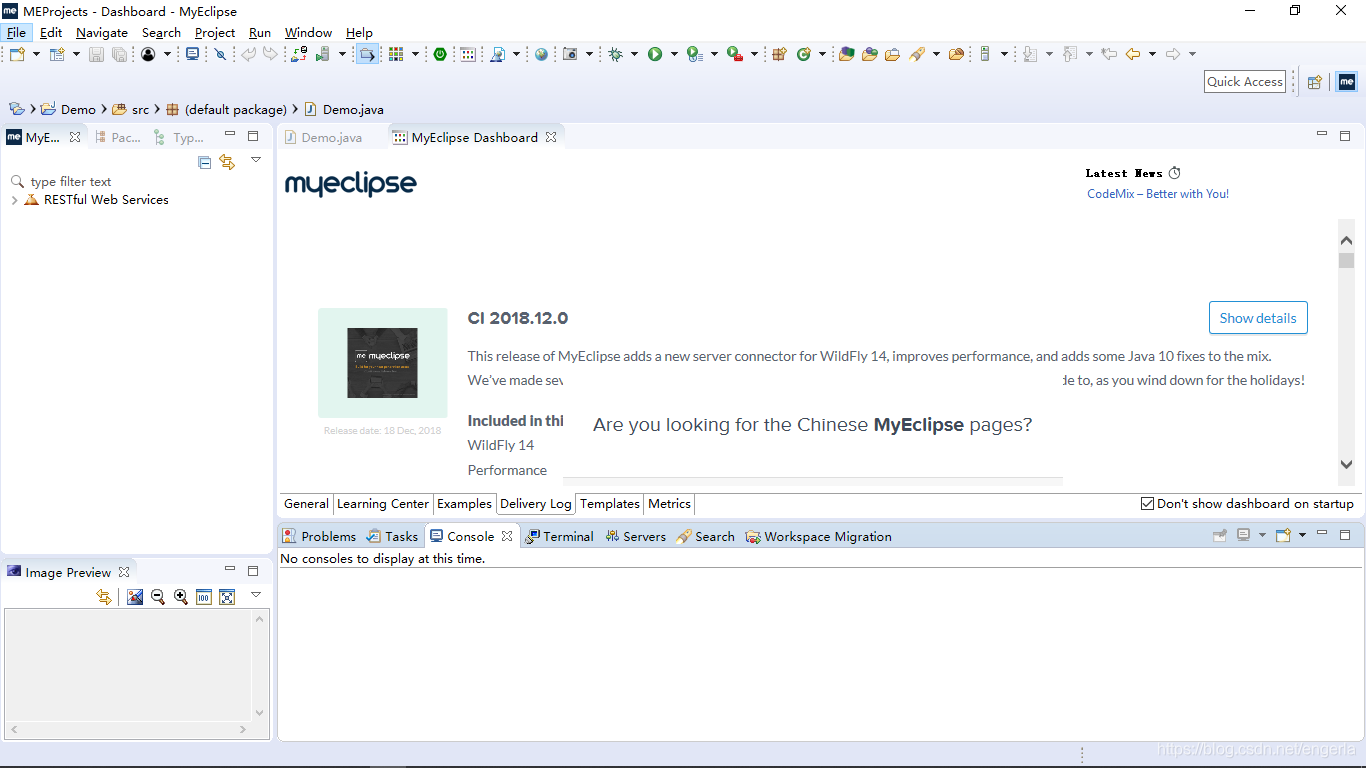Click the src breadcrumb item
Screen dimensions: 1366x768
pyautogui.click(x=131, y=109)
